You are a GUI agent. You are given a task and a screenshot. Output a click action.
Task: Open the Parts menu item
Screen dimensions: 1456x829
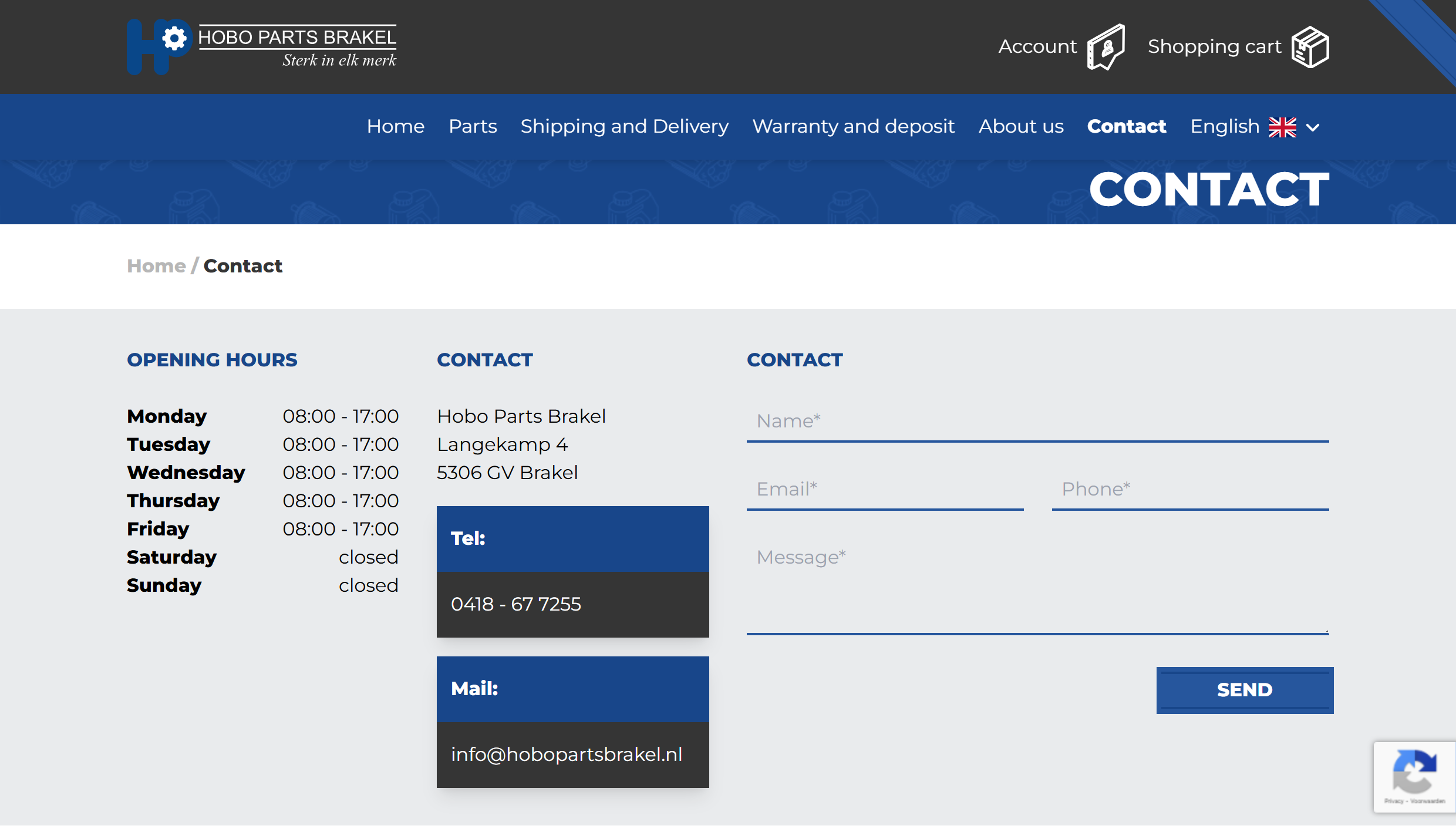point(473,126)
